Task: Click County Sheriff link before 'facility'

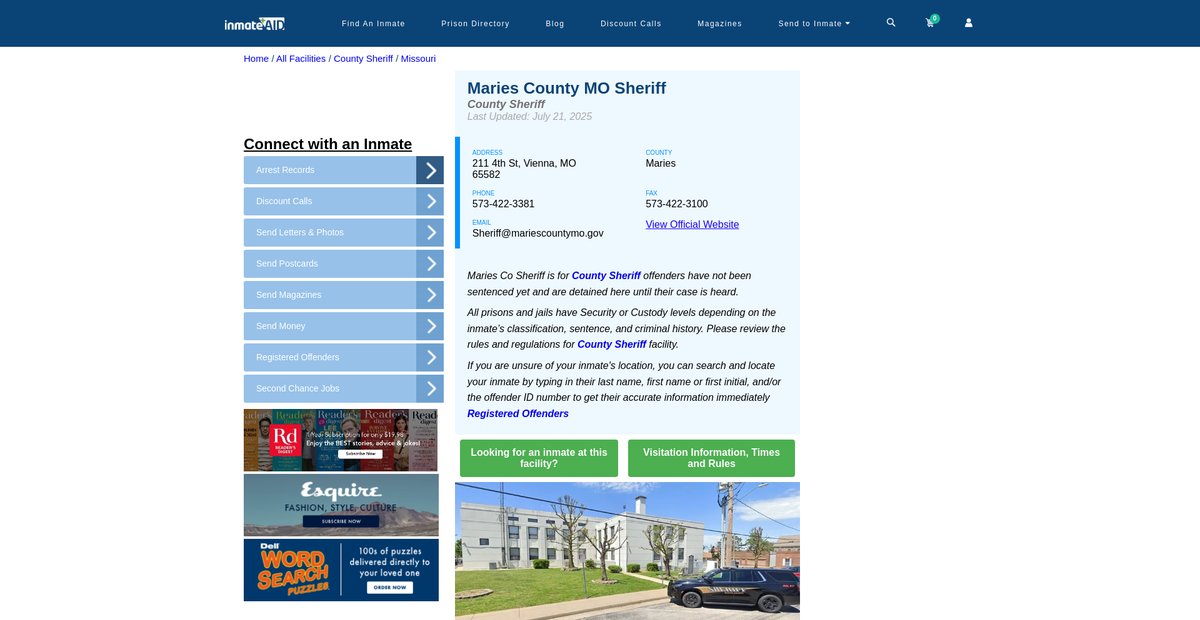Action: pyautogui.click(x=612, y=344)
